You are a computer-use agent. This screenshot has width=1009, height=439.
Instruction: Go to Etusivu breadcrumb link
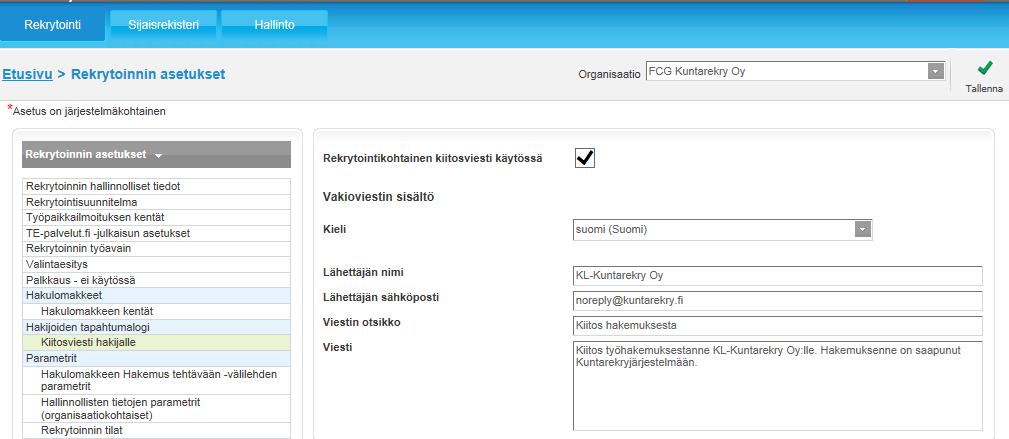[27, 74]
